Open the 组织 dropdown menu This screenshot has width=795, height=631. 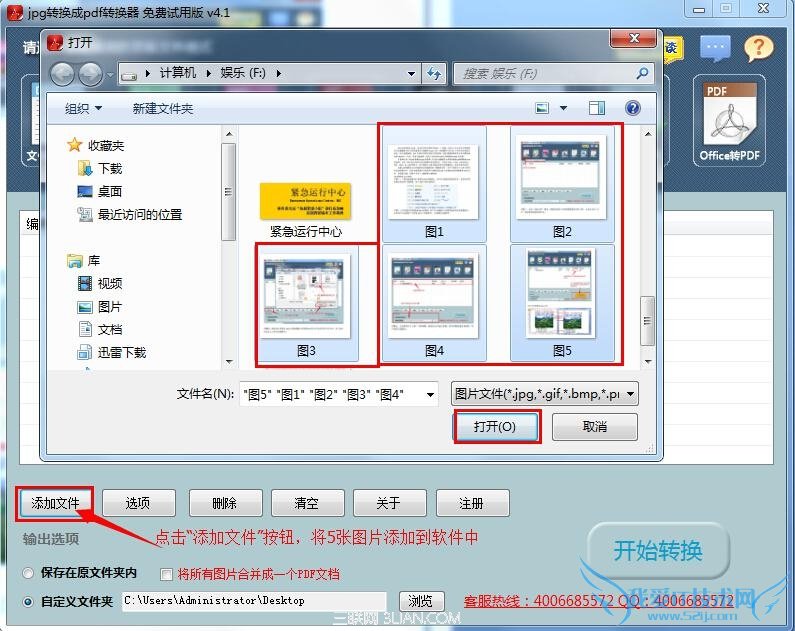[x=84, y=108]
